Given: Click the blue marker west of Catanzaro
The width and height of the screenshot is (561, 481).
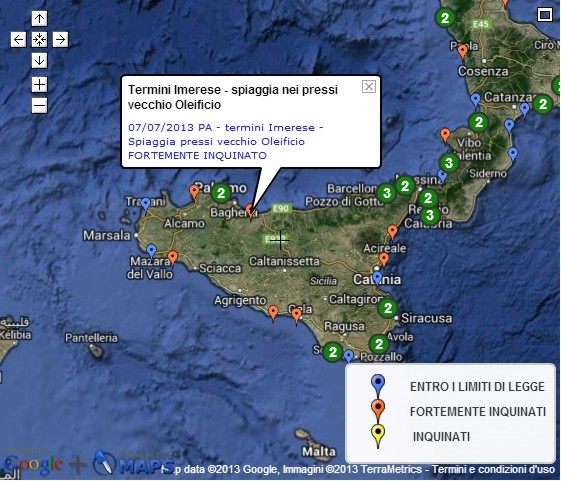Looking at the screenshot, I should [475, 100].
